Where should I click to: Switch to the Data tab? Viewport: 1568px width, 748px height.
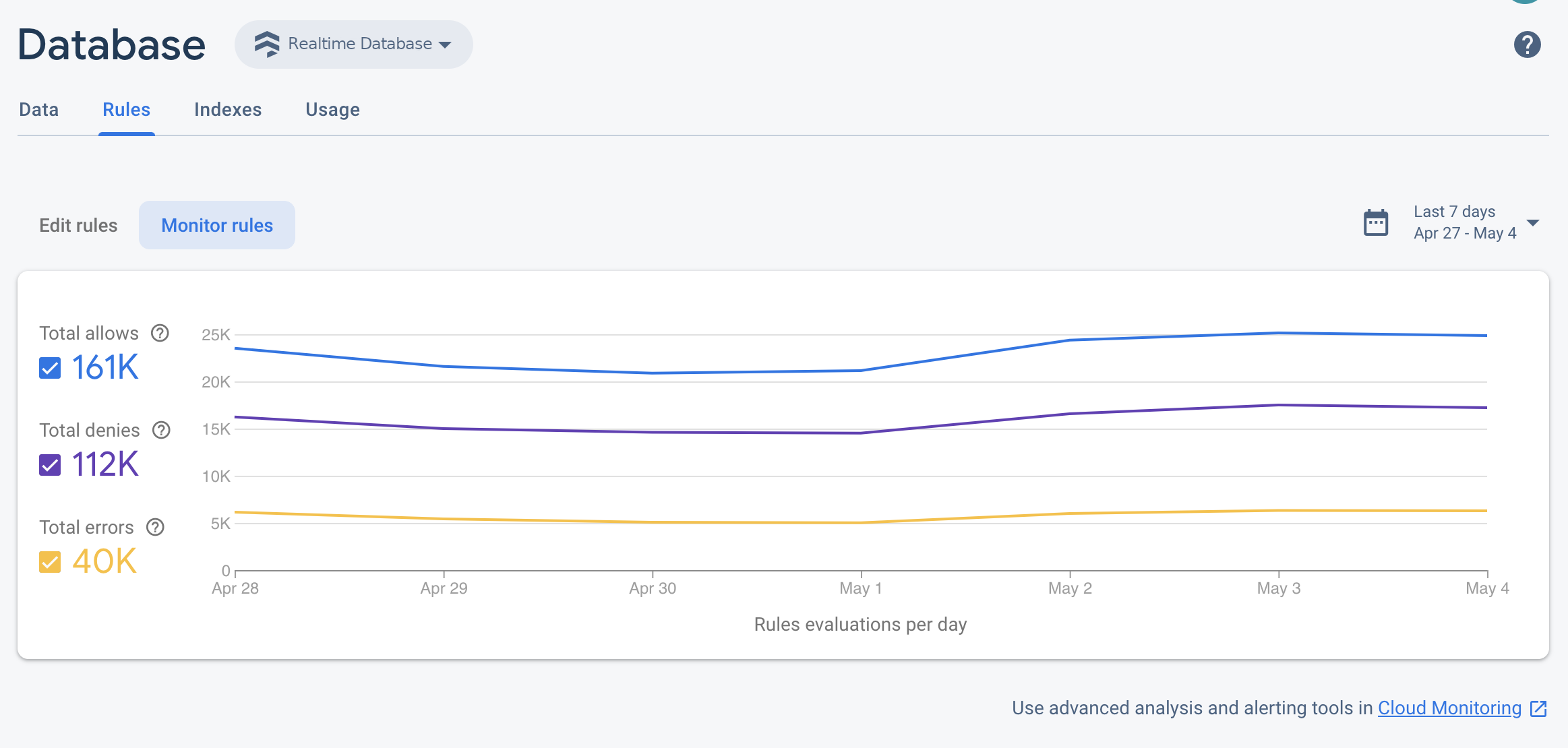(38, 109)
